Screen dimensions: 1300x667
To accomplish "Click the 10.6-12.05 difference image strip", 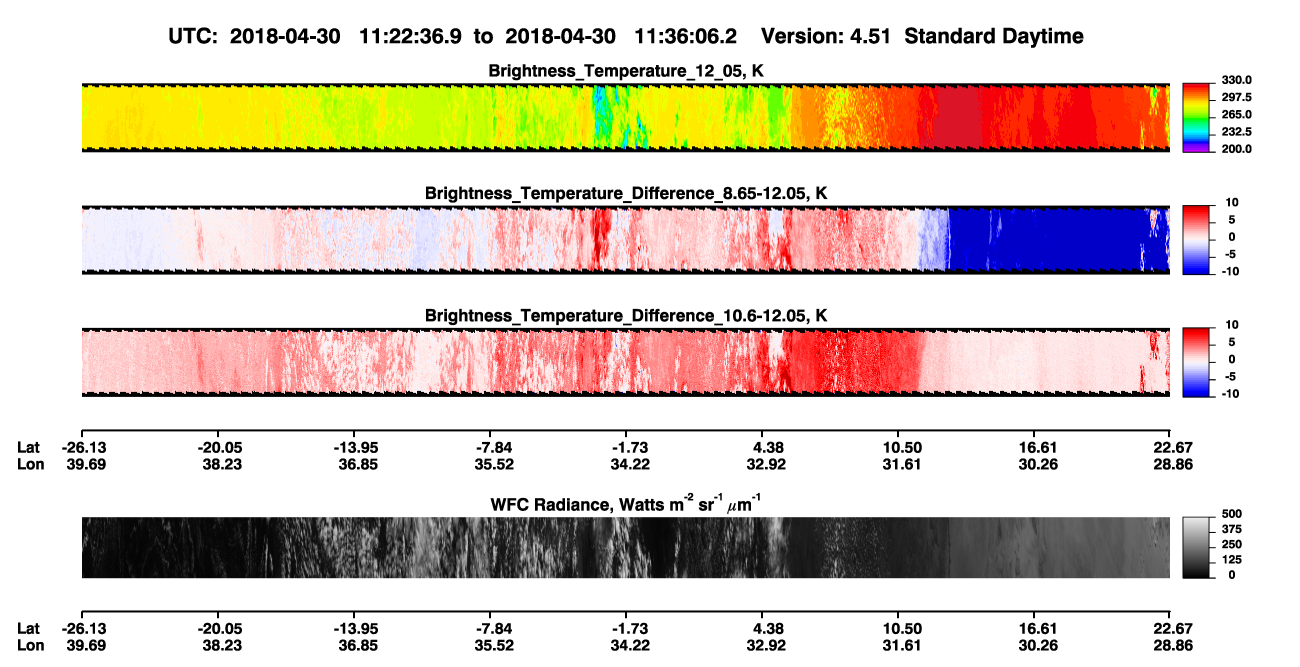I will click(625, 361).
